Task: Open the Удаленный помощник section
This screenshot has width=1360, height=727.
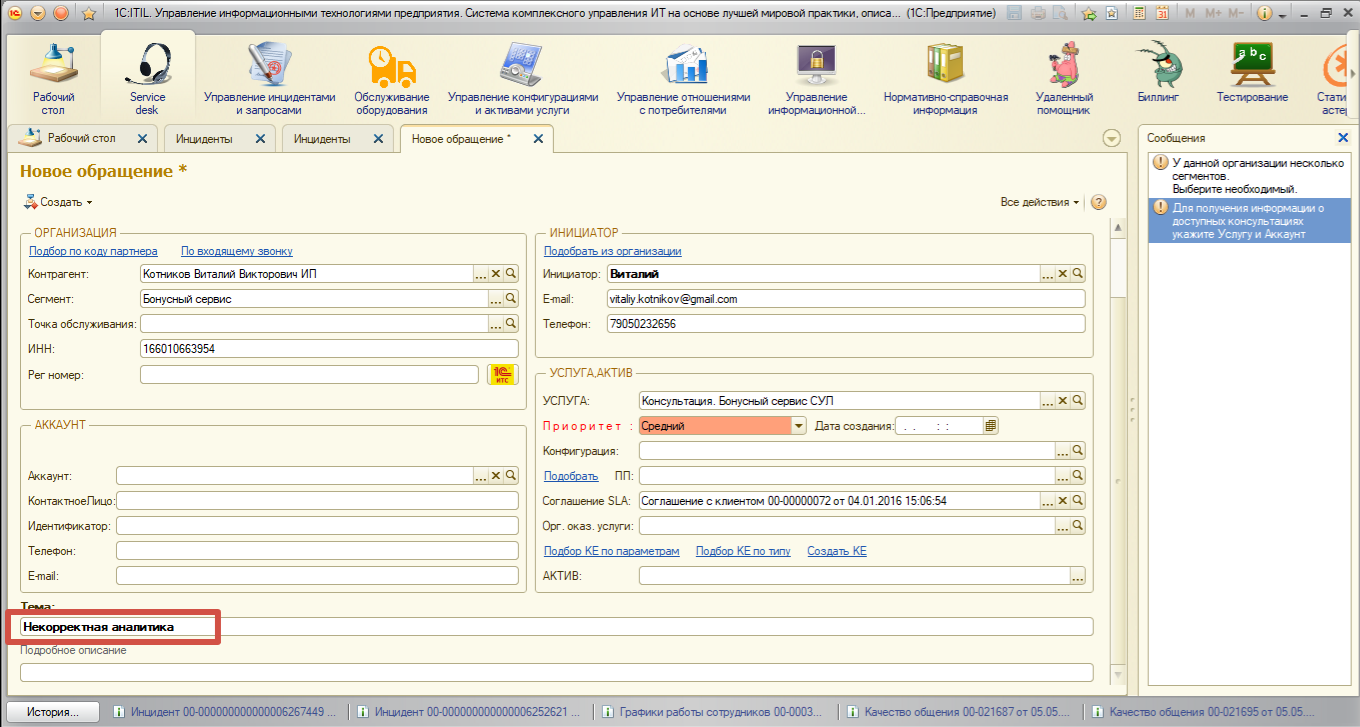Action: pyautogui.click(x=1063, y=76)
